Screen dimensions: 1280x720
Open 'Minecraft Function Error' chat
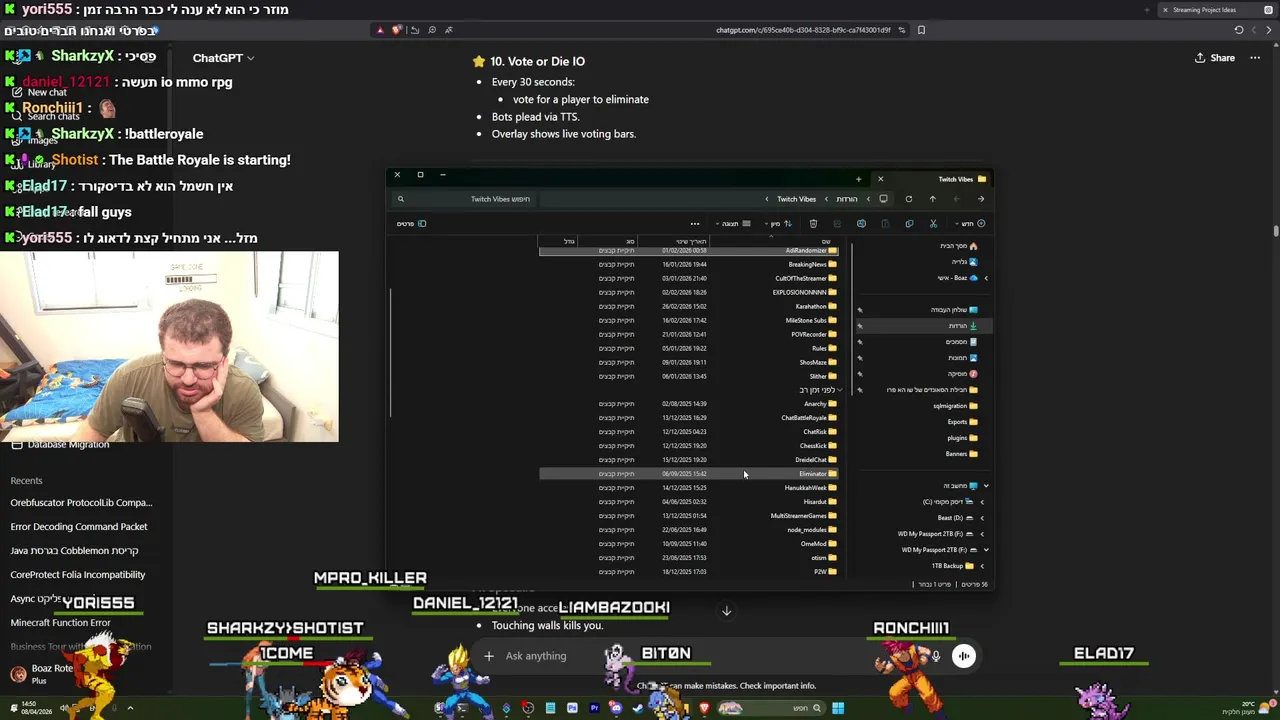click(60, 623)
